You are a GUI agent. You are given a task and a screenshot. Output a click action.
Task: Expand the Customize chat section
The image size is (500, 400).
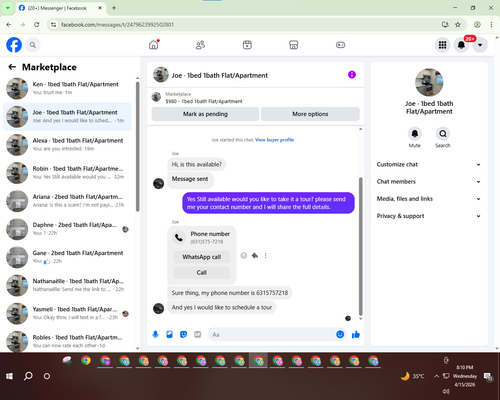pyautogui.click(x=429, y=164)
